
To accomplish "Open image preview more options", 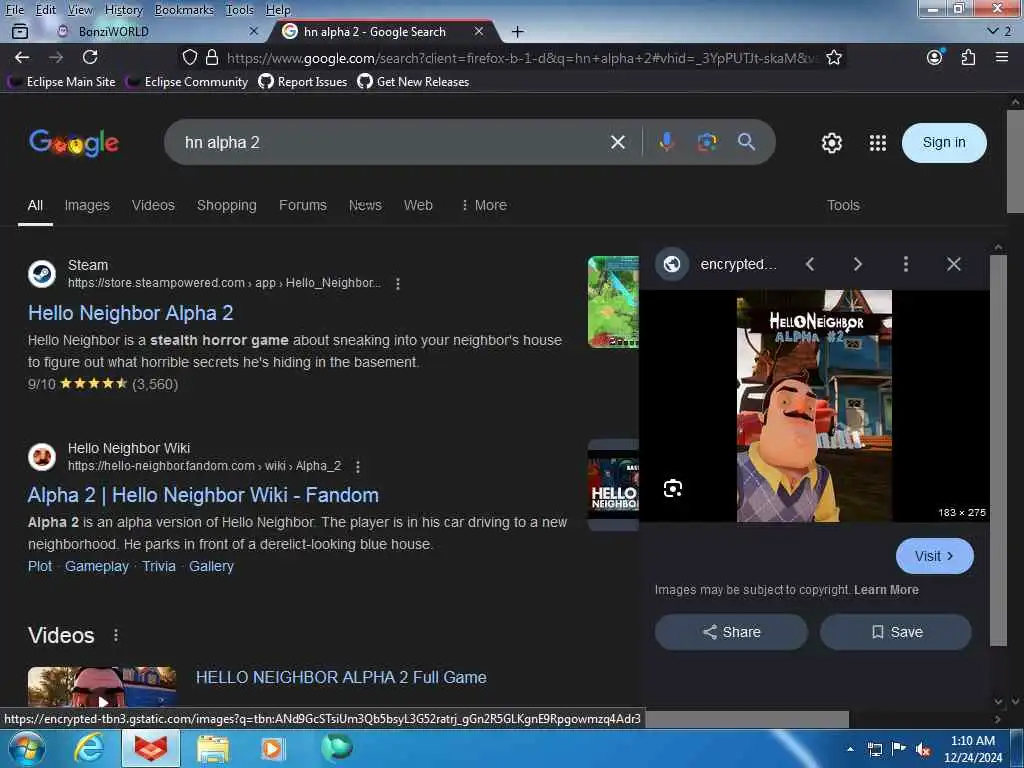I will coord(905,264).
